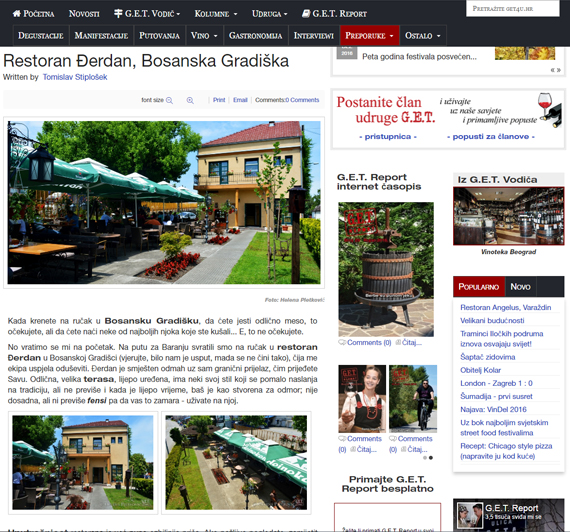Open the cyclist G.E.T. Report cover

(413, 399)
